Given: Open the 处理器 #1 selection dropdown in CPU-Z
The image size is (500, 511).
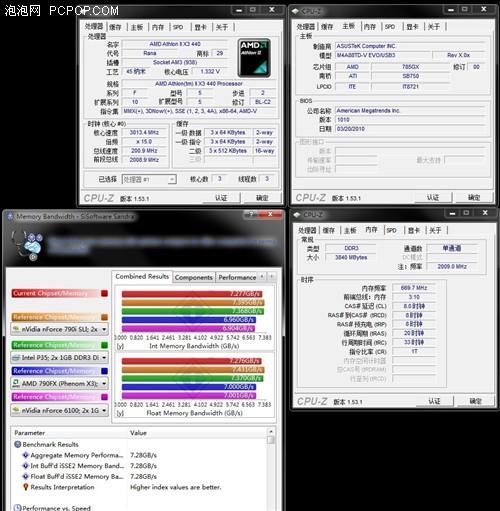Looking at the screenshot, I should [x=149, y=179].
